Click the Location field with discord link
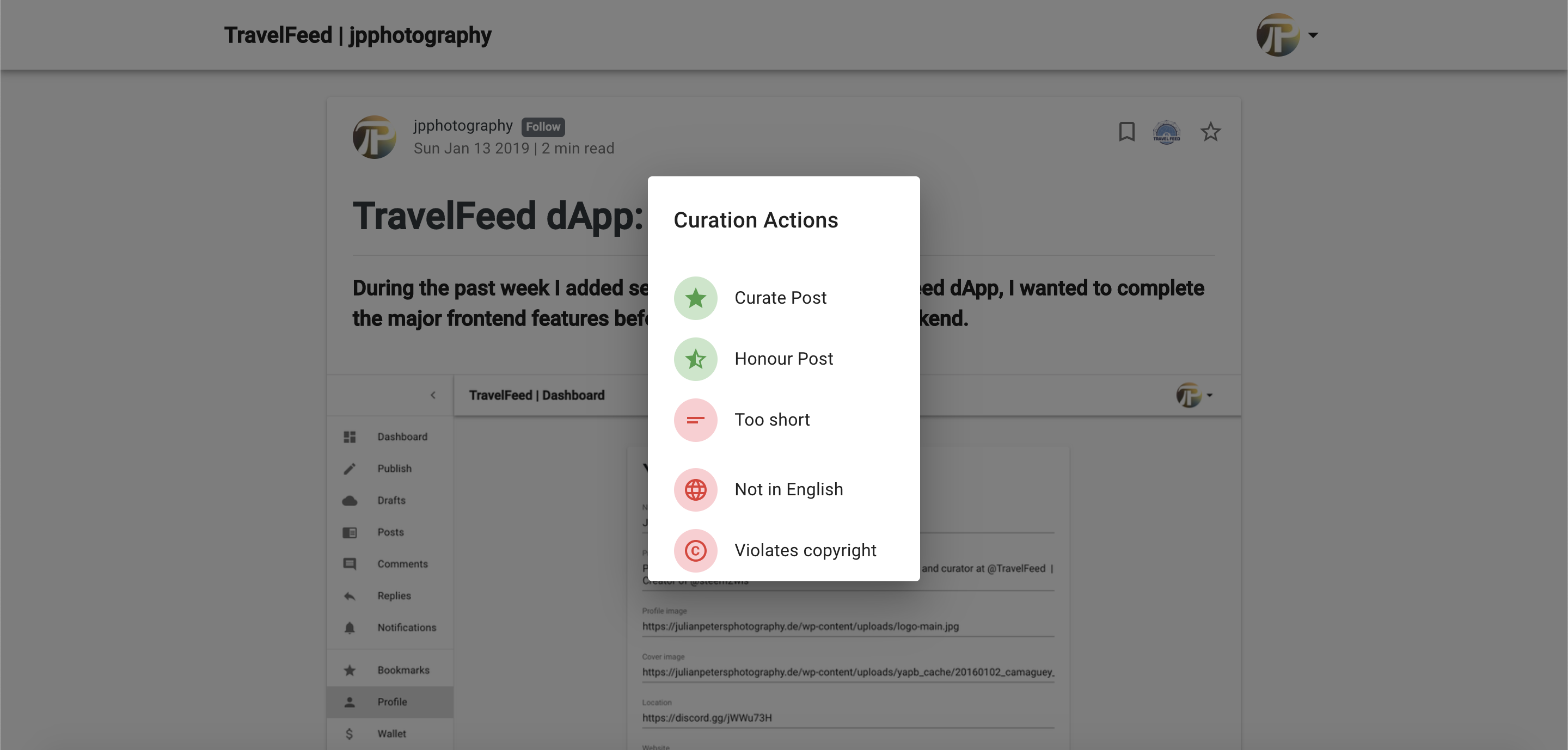This screenshot has width=1568, height=750. coord(847,718)
